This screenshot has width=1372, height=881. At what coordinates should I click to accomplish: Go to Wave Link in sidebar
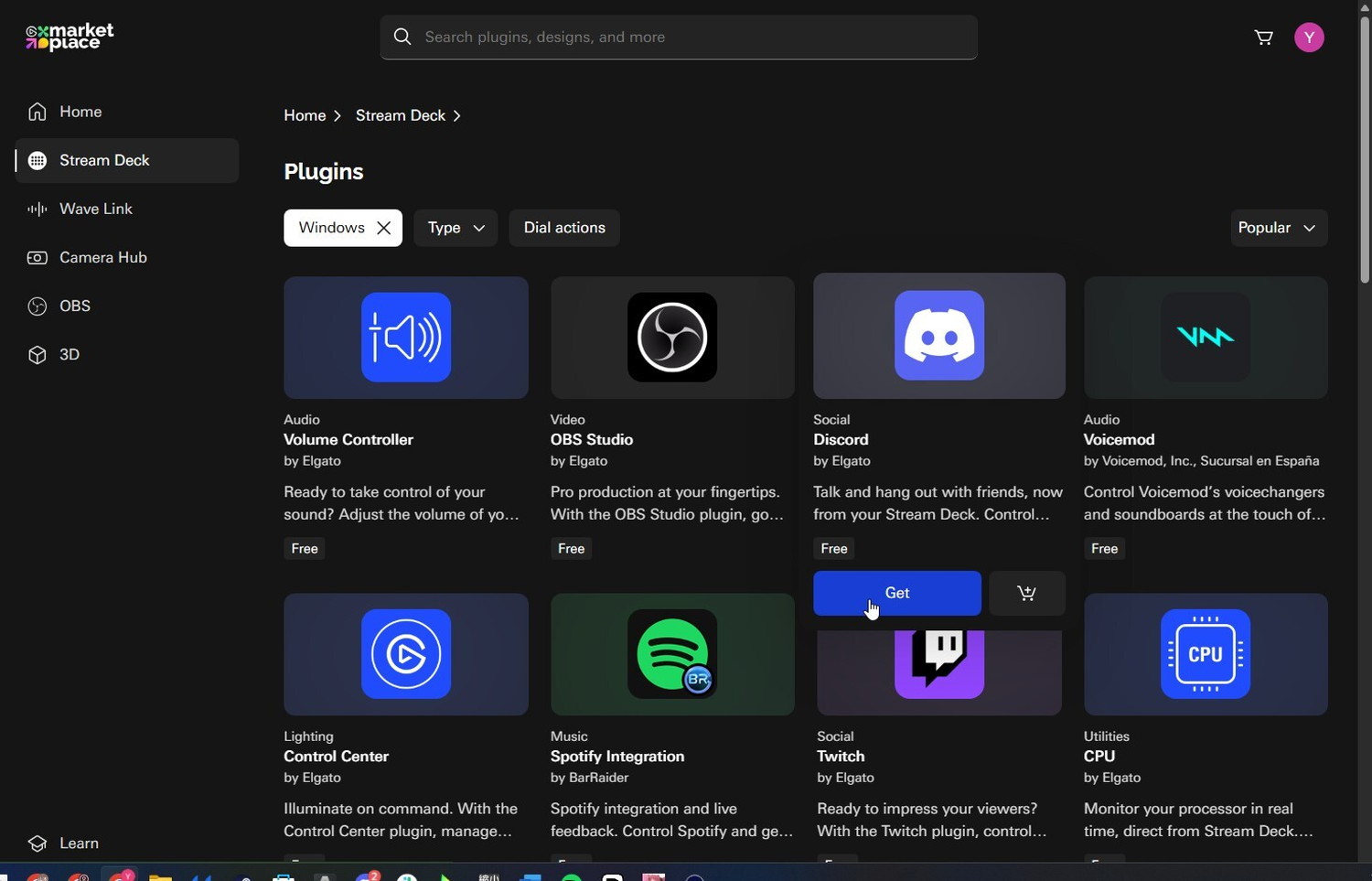[x=96, y=209]
